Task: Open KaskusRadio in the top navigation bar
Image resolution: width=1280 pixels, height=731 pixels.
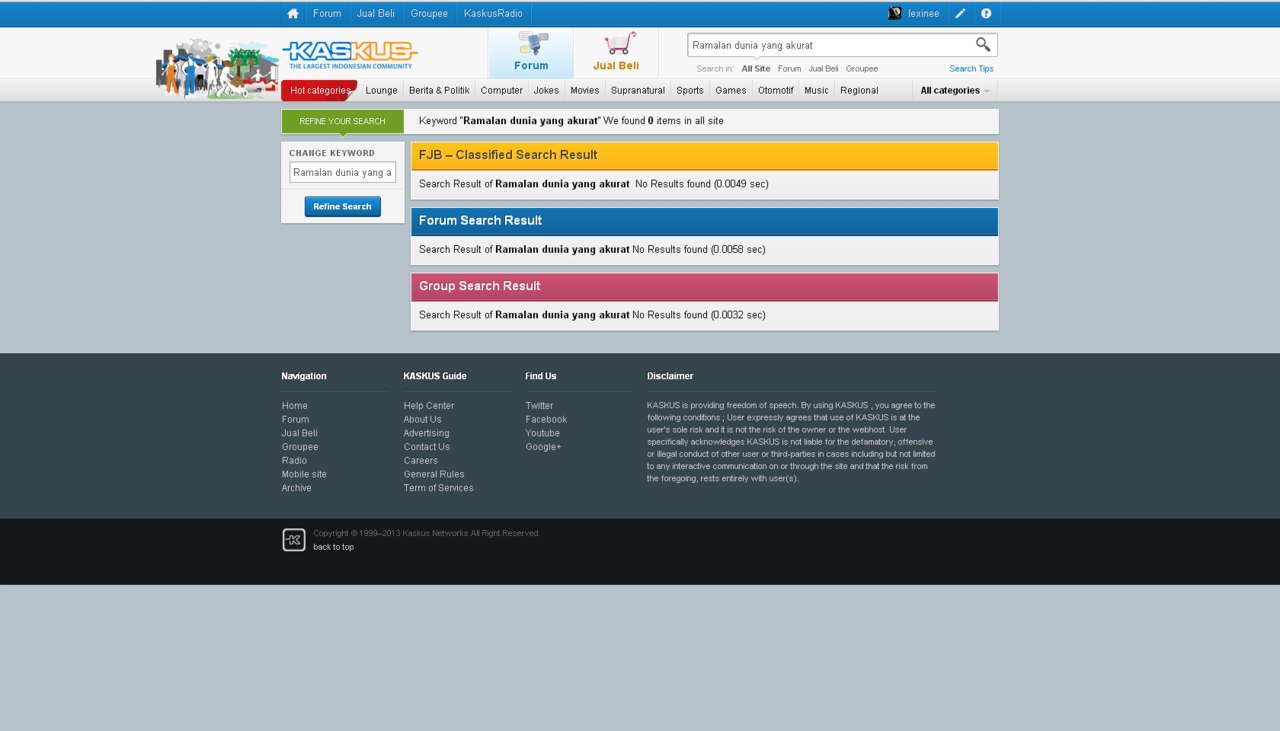Action: point(493,14)
